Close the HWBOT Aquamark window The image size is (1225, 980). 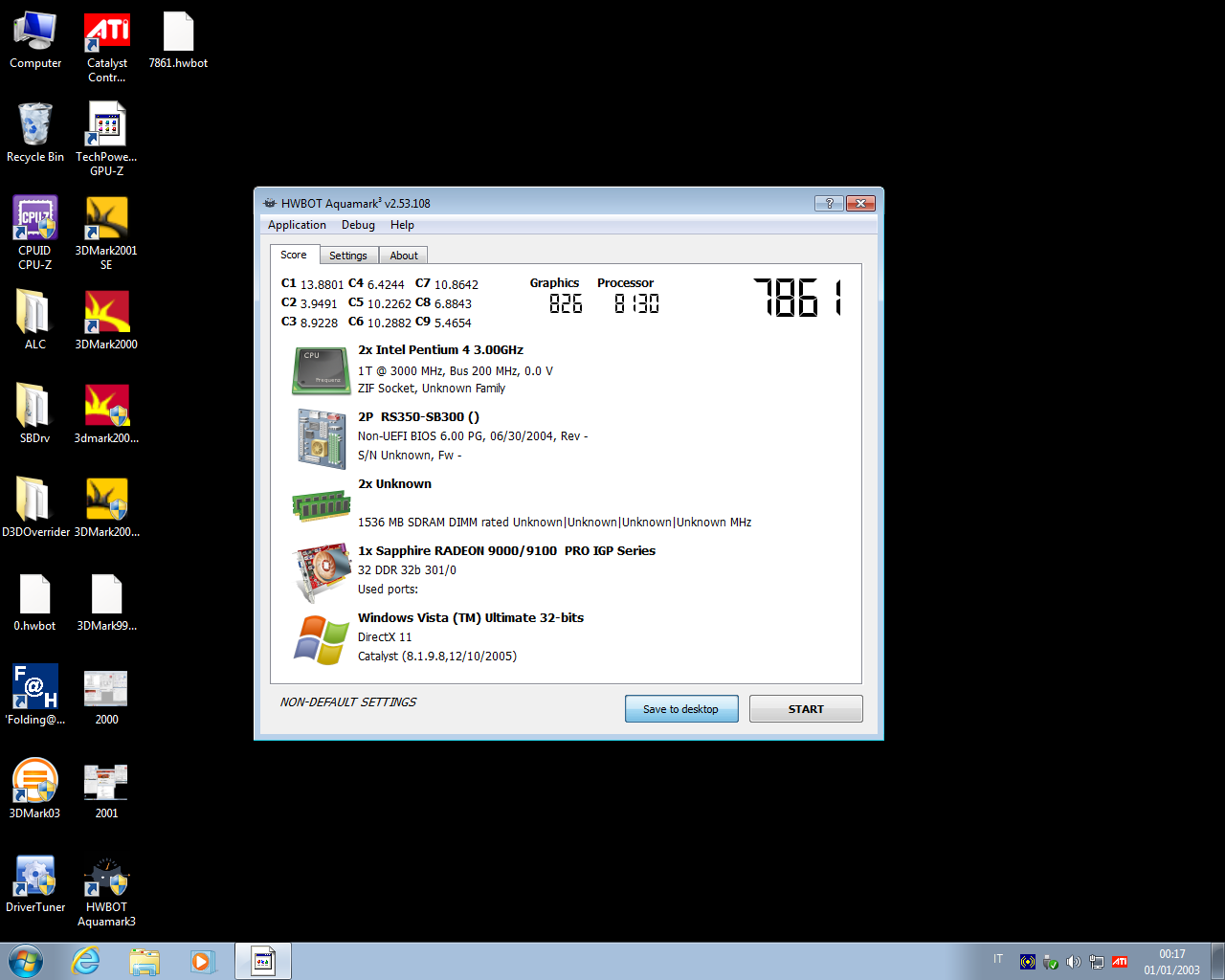[860, 203]
